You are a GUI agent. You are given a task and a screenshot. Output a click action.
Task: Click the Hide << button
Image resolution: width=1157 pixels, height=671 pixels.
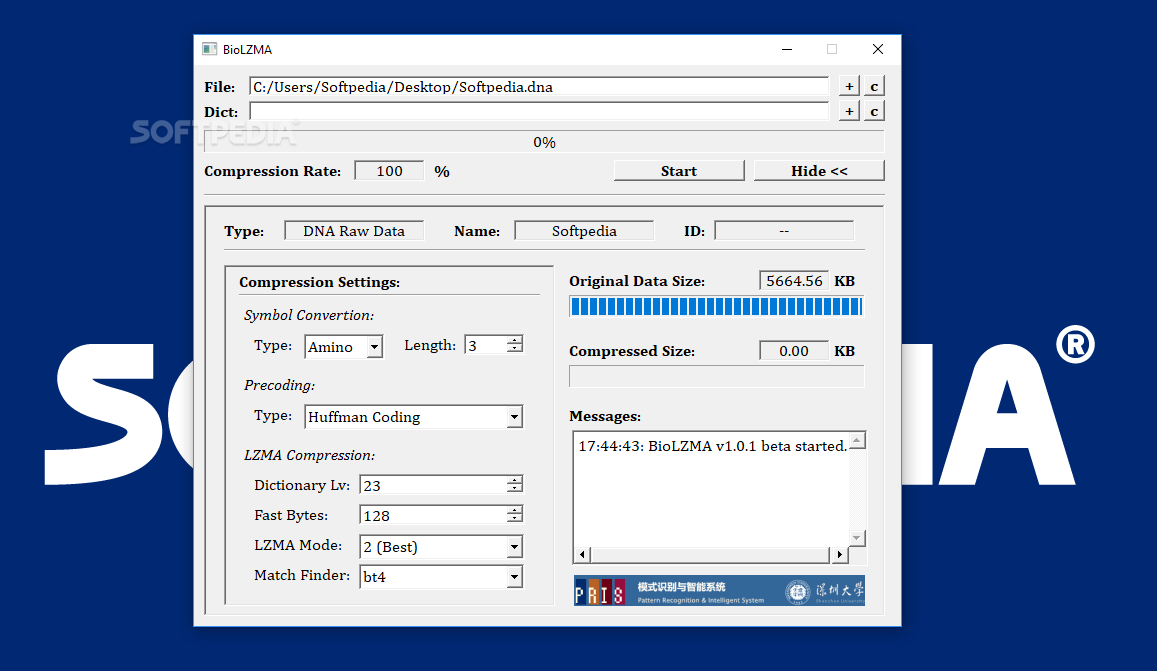pyautogui.click(x=819, y=171)
